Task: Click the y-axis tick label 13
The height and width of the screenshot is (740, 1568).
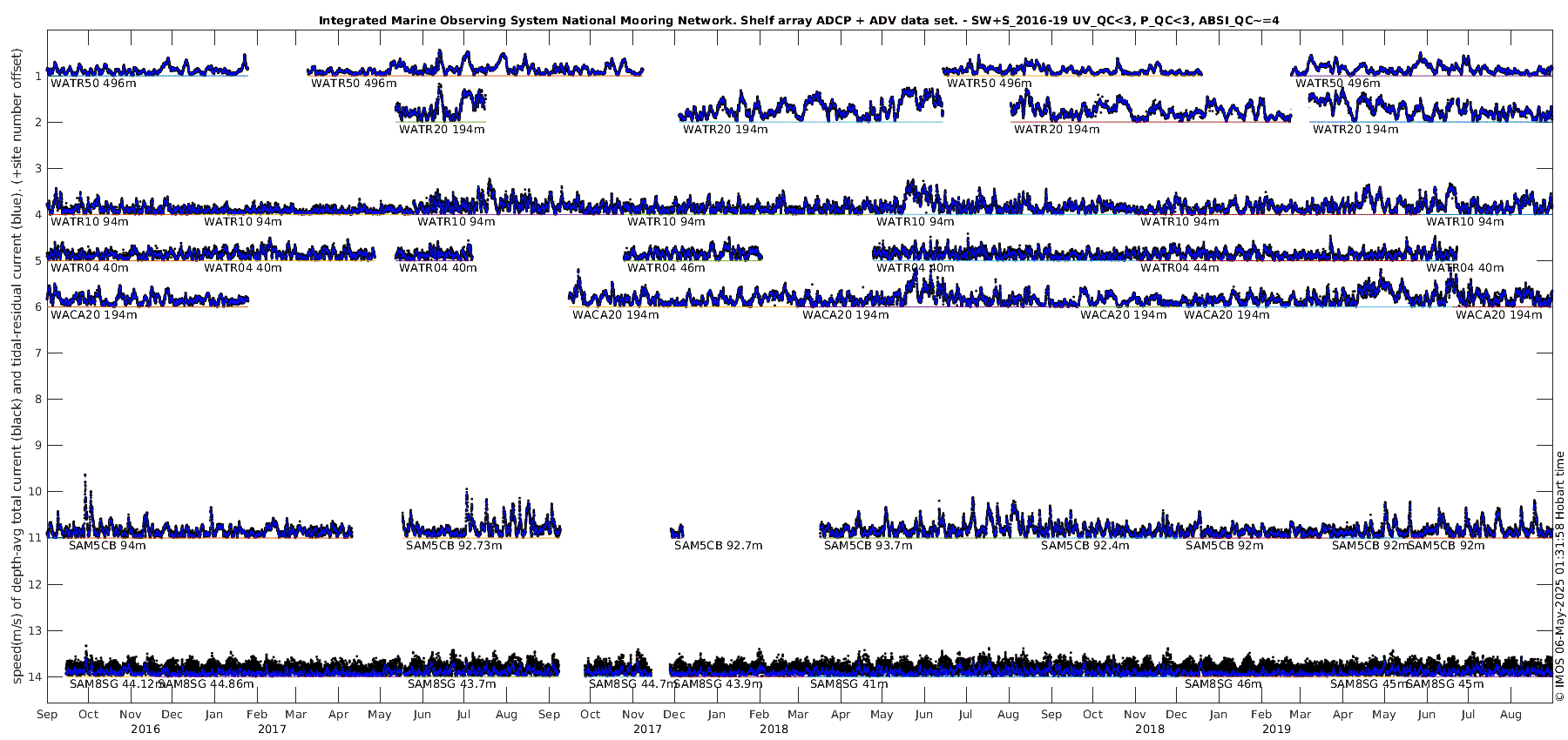Action: pyautogui.click(x=35, y=630)
